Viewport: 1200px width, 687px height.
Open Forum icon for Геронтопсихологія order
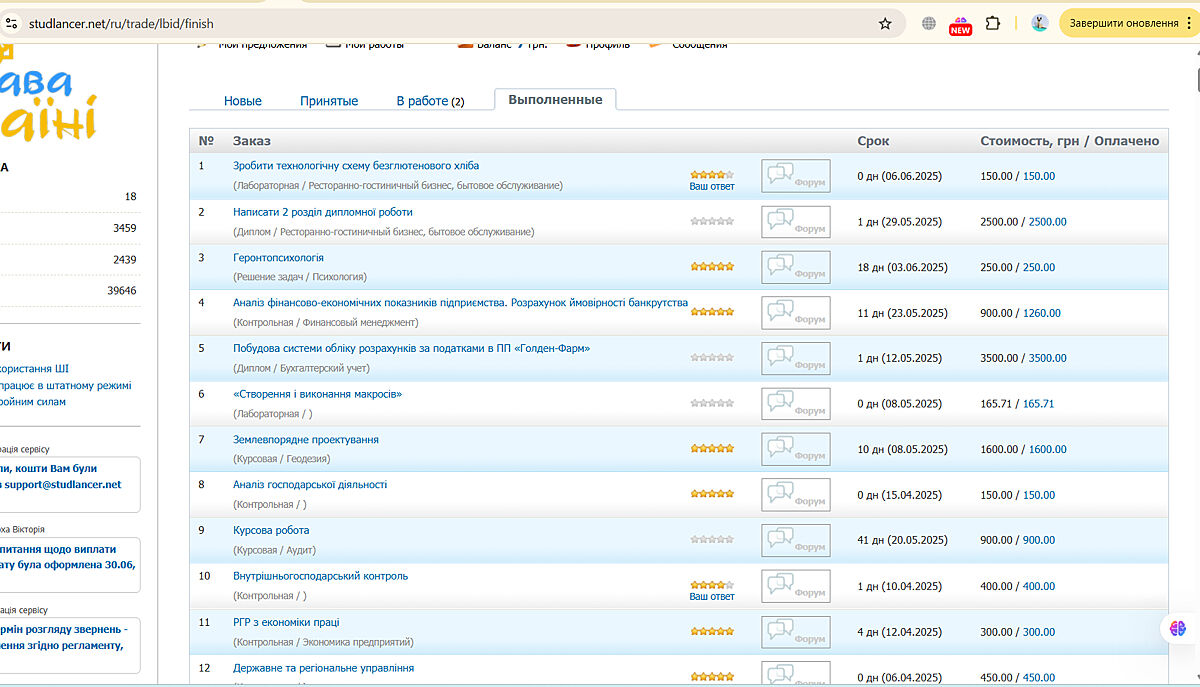(x=795, y=267)
